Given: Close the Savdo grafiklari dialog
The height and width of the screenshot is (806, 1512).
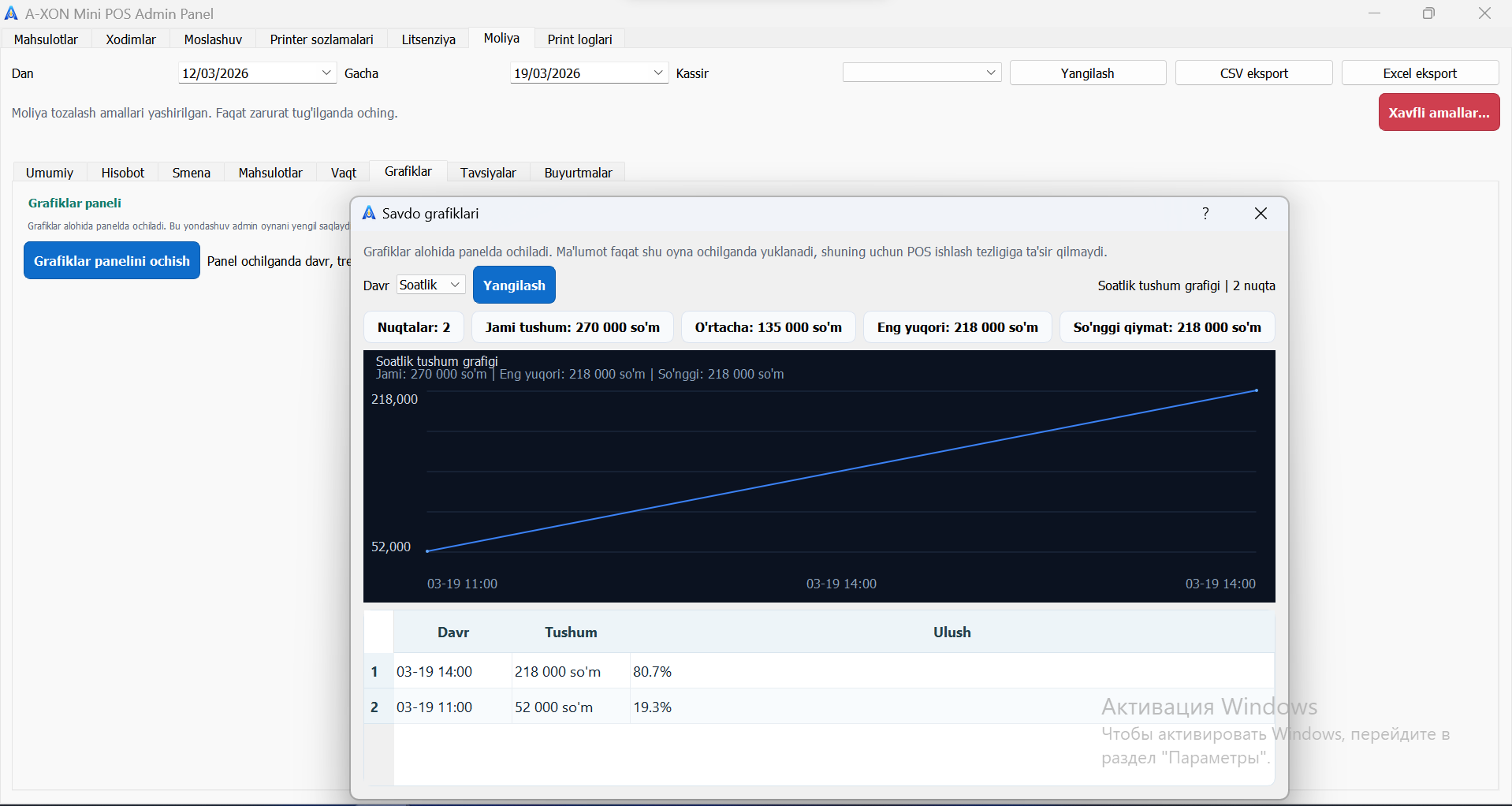Looking at the screenshot, I should coord(1261,214).
